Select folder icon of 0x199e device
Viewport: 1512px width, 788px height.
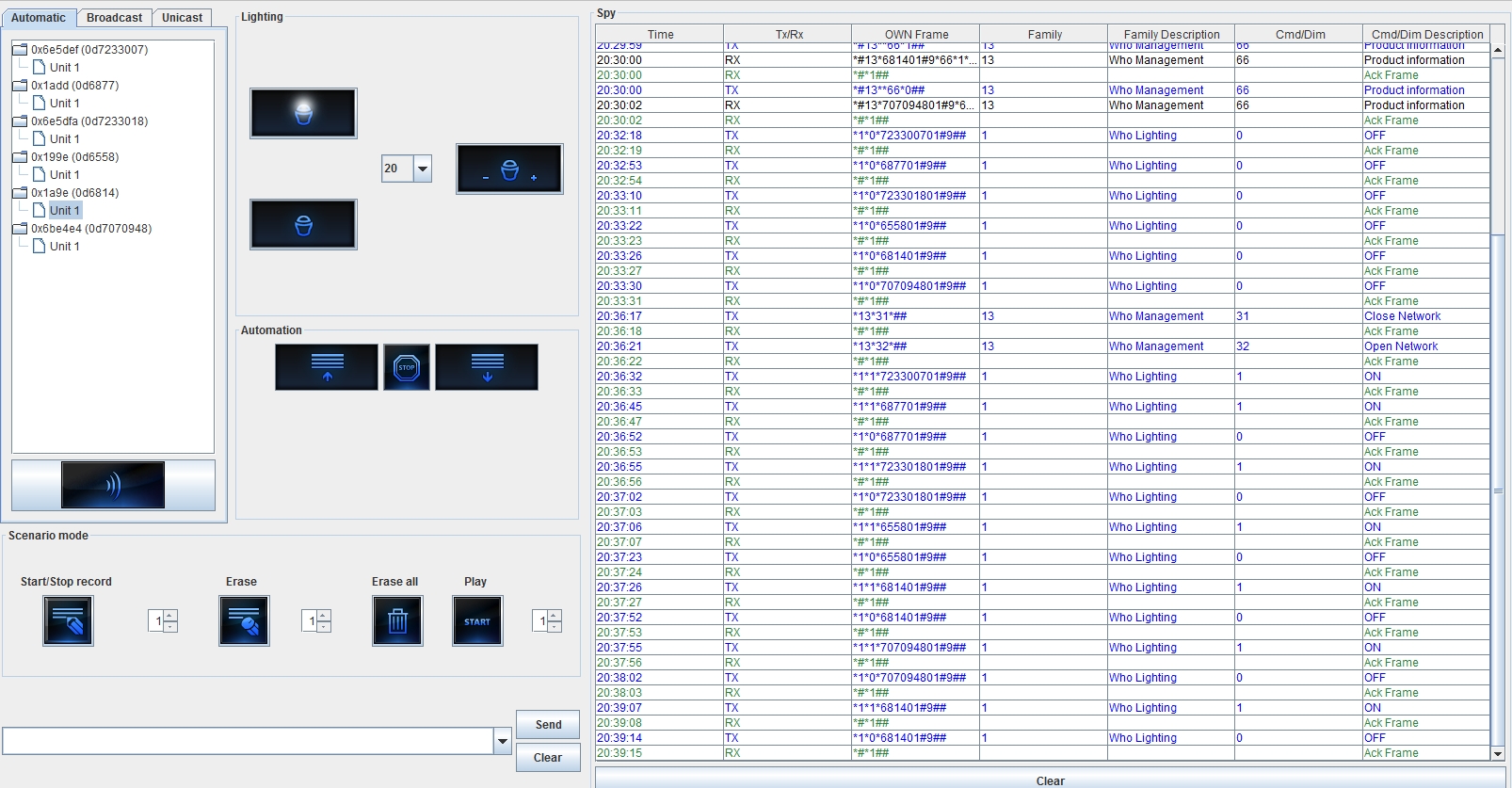(x=20, y=156)
